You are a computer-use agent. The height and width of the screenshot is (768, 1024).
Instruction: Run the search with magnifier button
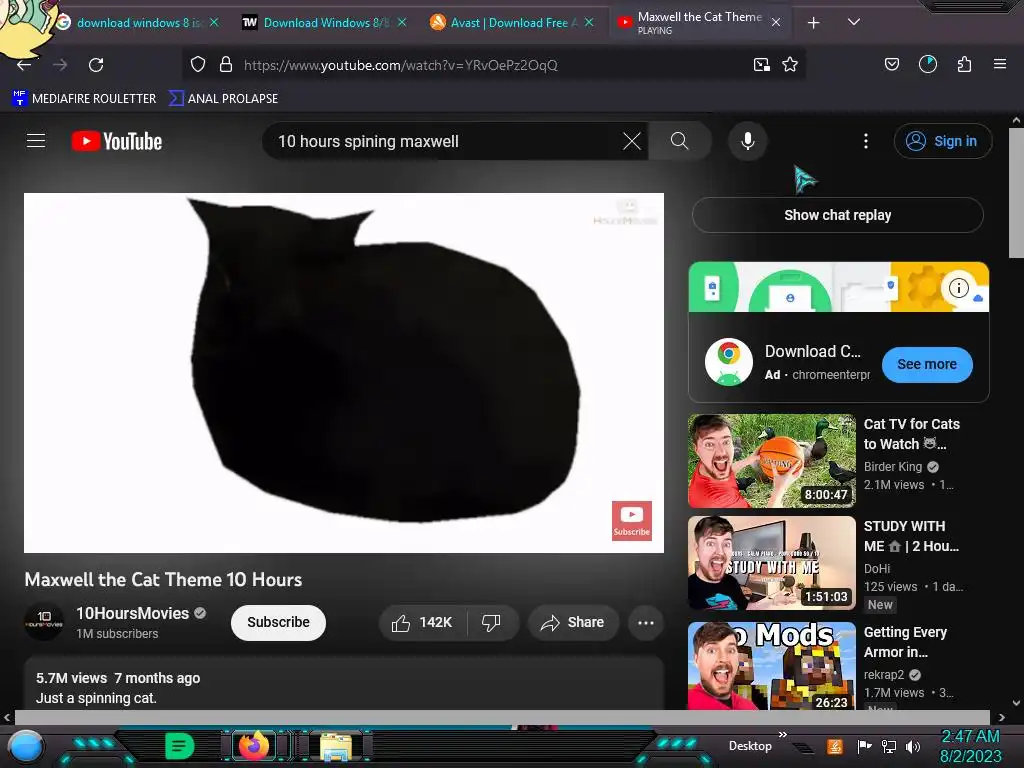pyautogui.click(x=679, y=141)
